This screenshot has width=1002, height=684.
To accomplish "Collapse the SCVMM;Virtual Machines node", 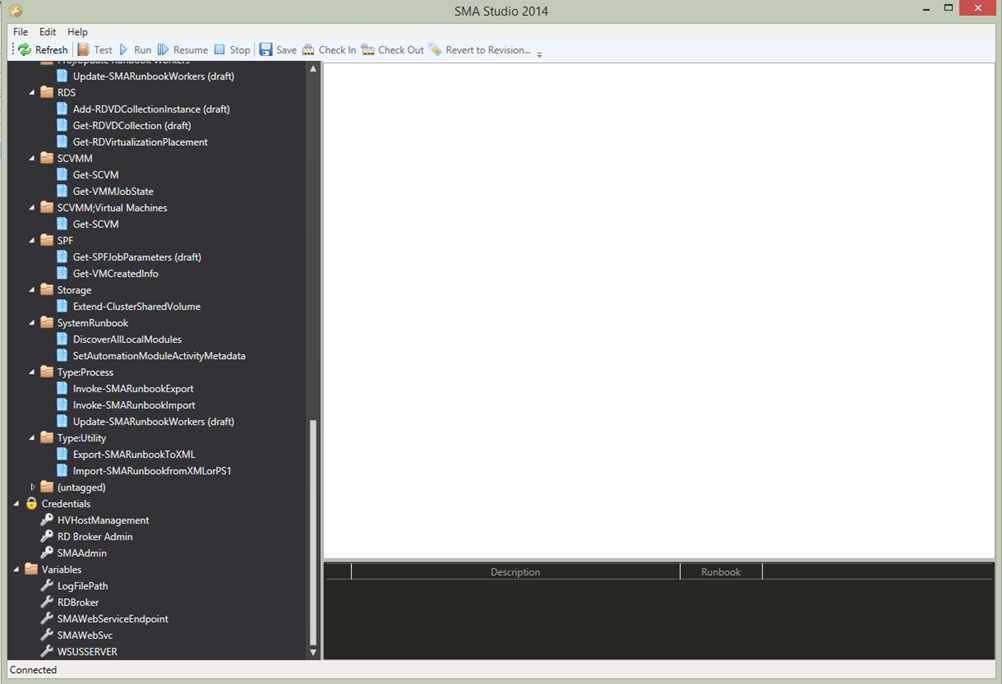I will coord(32,208).
